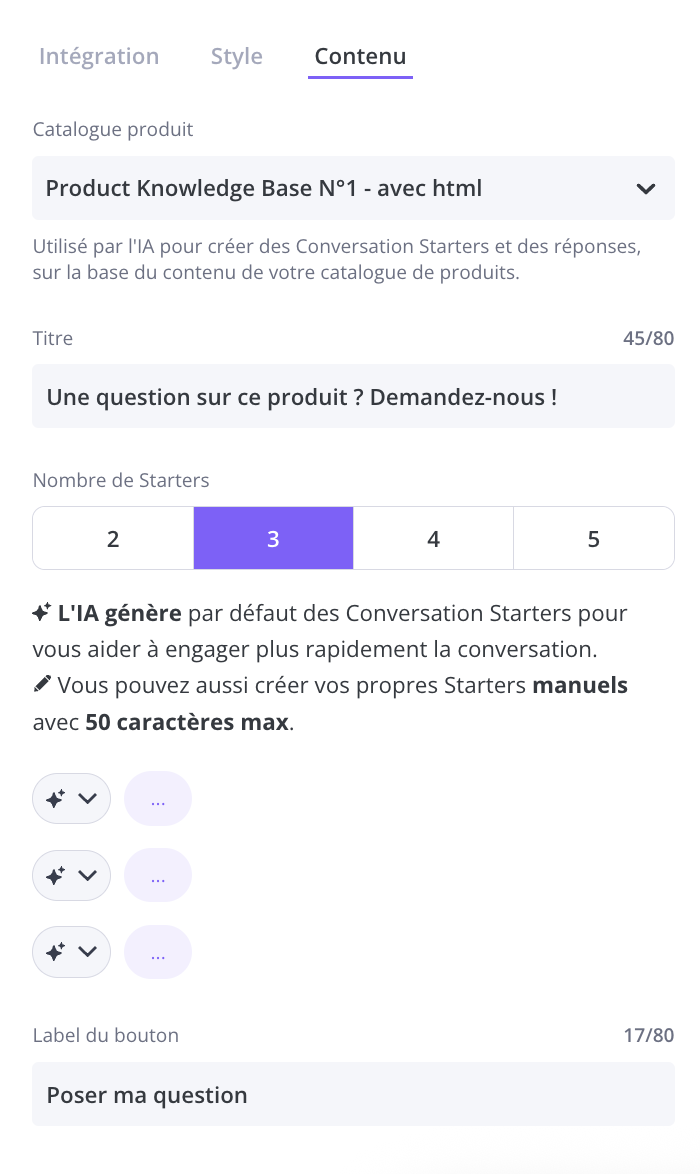Viewport: 700px width, 1174px height.
Task: Click the AI sparkle icon on first starter
Action: [x=56, y=798]
